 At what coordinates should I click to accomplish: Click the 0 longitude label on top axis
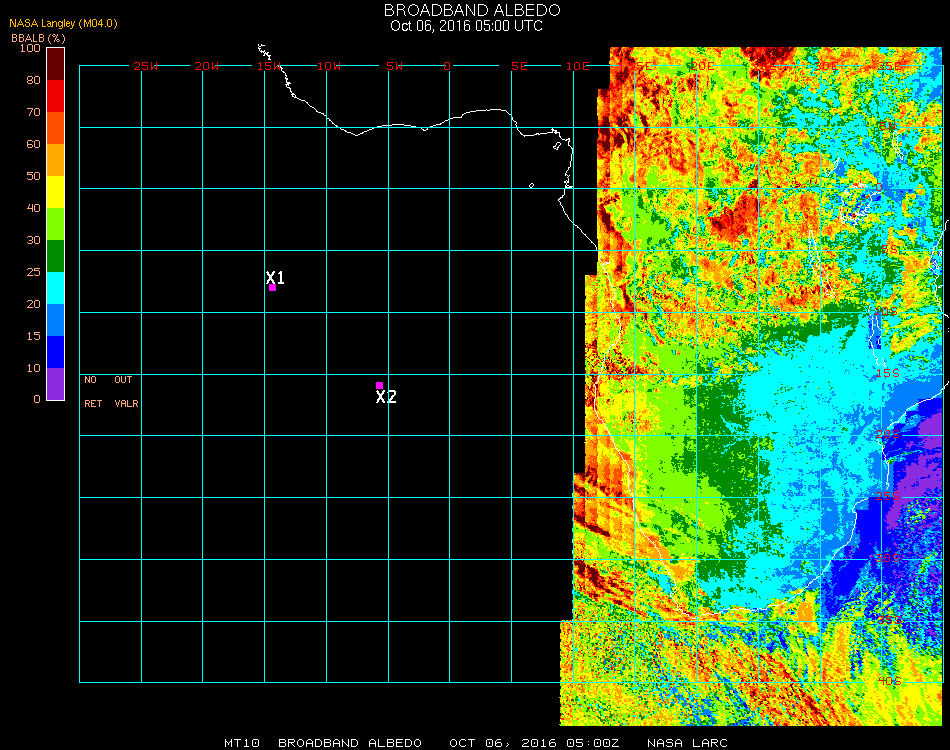click(447, 66)
